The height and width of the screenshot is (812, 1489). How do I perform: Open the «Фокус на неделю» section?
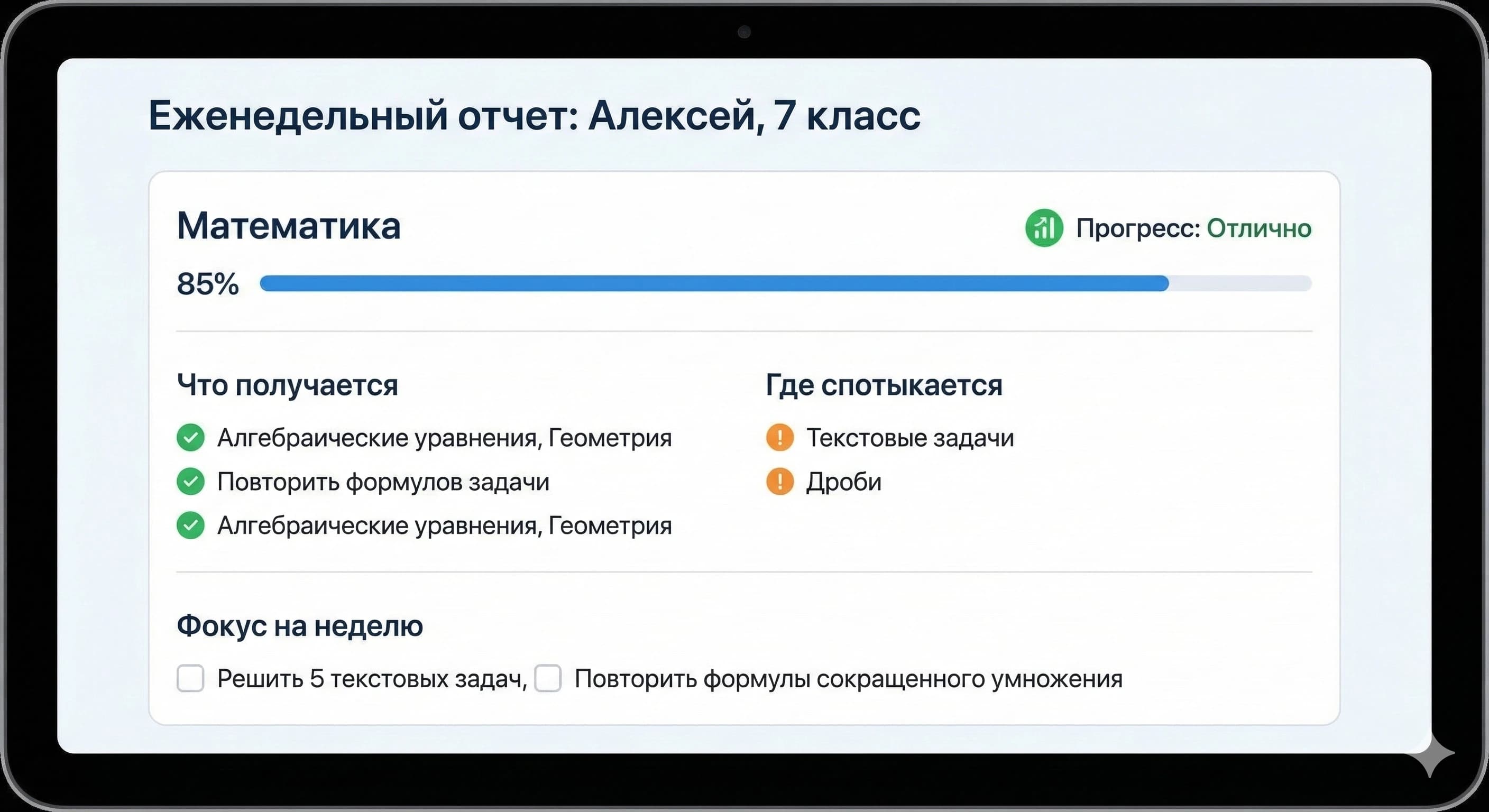[299, 626]
